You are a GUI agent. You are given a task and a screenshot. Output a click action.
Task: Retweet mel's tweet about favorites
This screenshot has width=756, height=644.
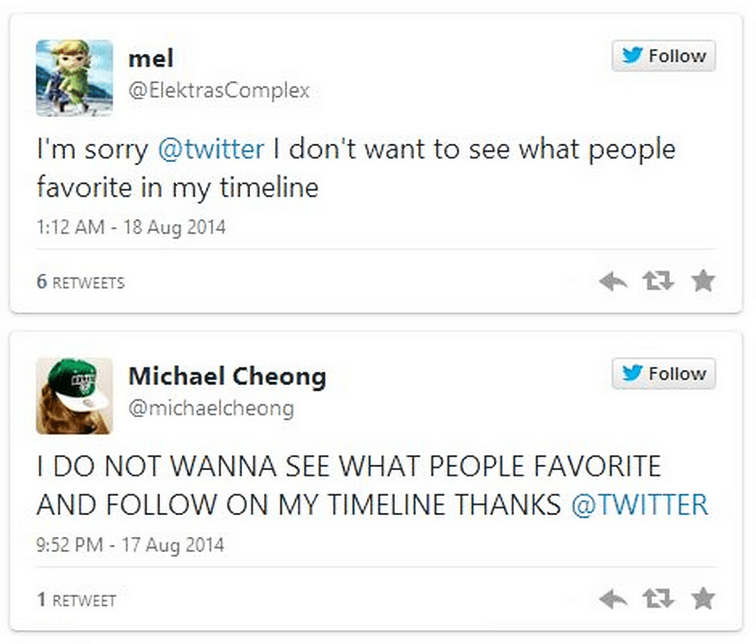(x=658, y=282)
